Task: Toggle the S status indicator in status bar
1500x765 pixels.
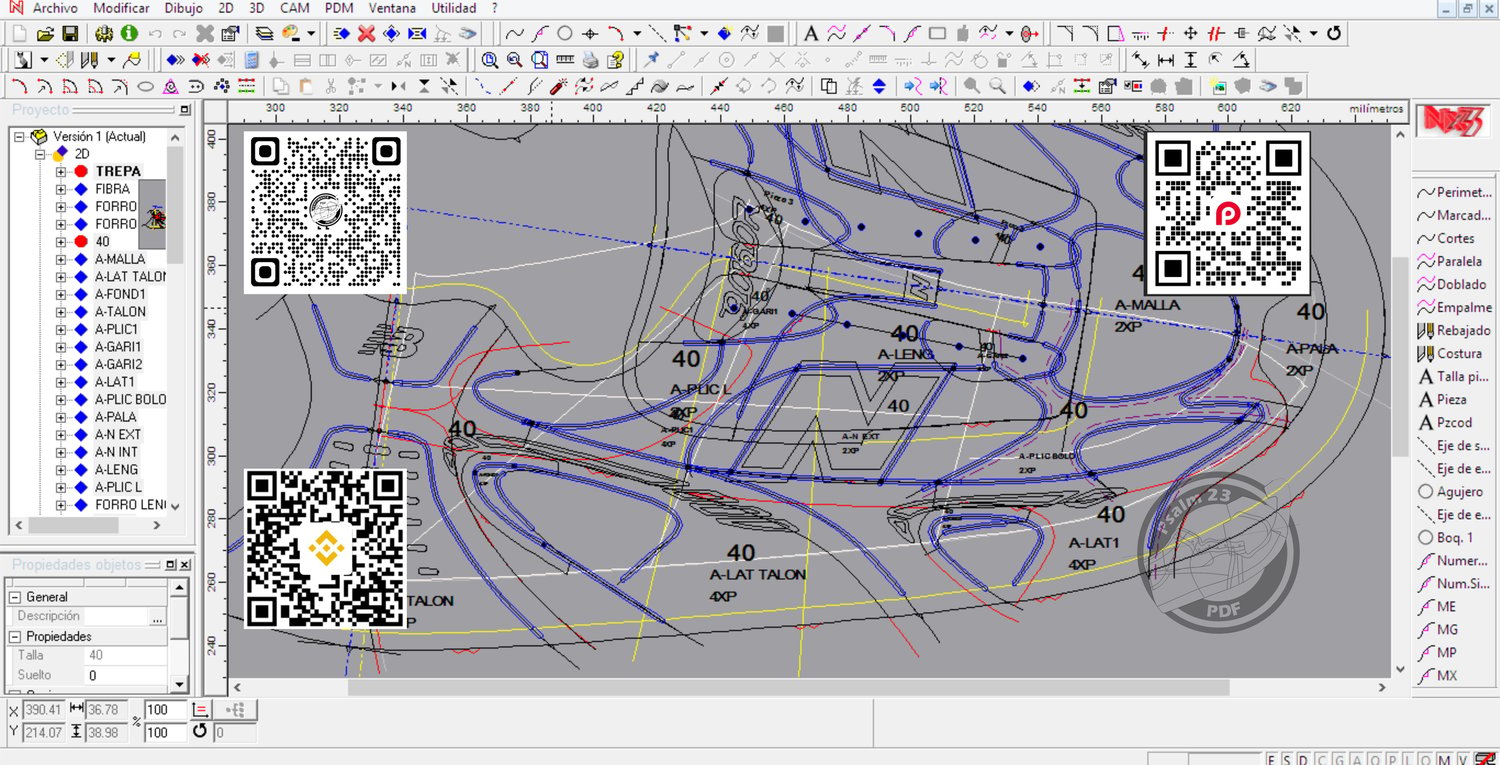Action: tap(1286, 759)
